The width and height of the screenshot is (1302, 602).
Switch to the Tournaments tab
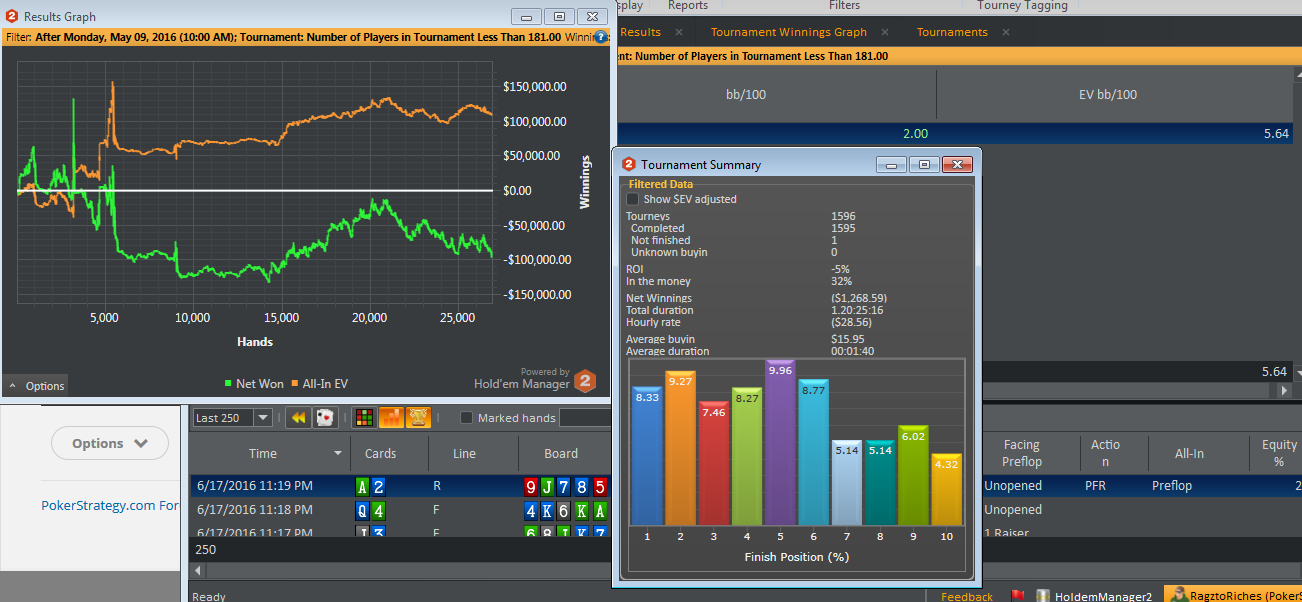click(x=952, y=32)
